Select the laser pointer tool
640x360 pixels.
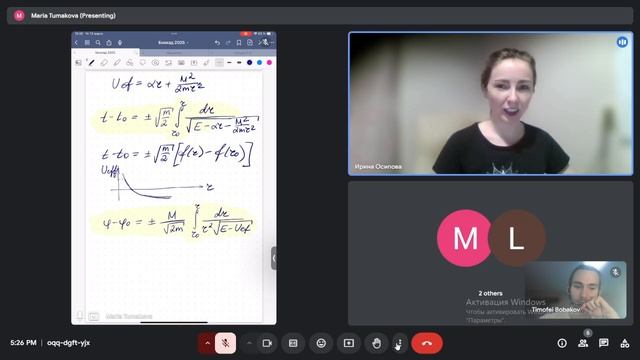[207, 62]
